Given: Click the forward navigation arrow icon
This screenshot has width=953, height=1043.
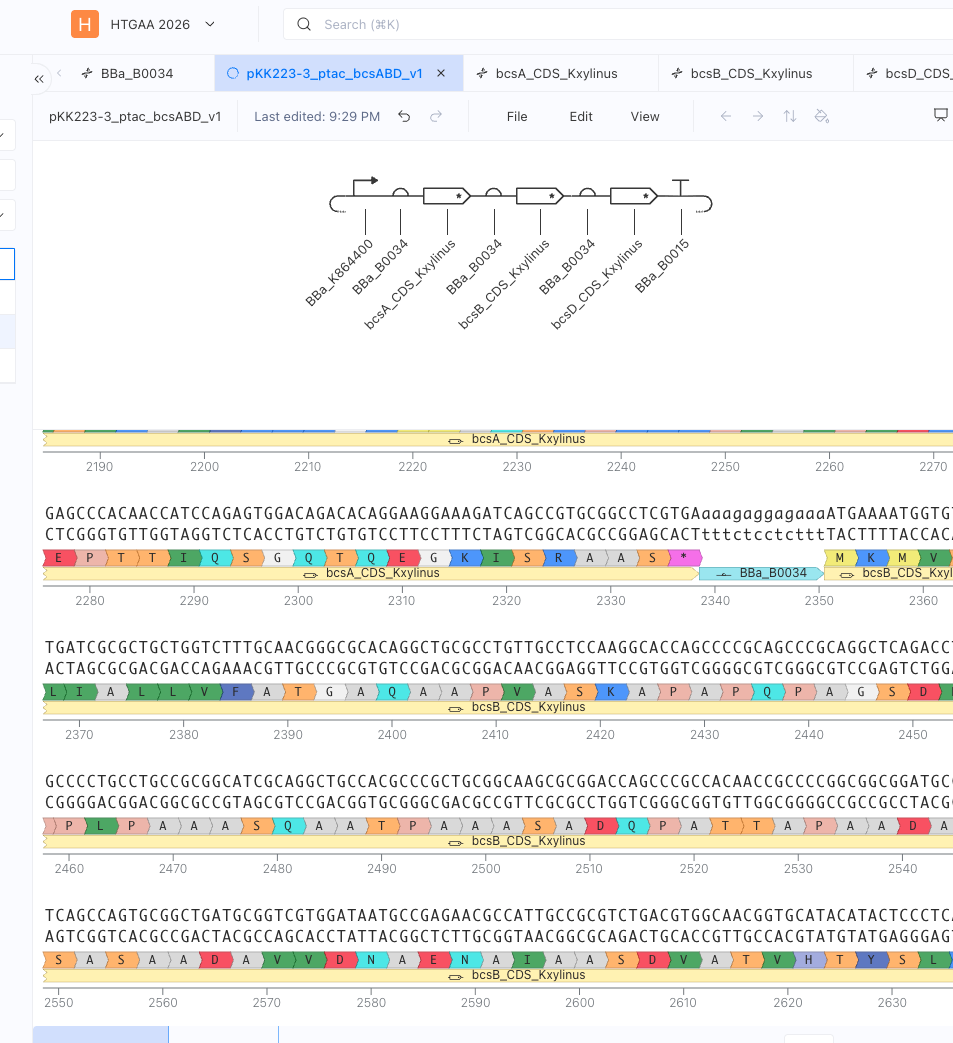Looking at the screenshot, I should click(x=757, y=116).
